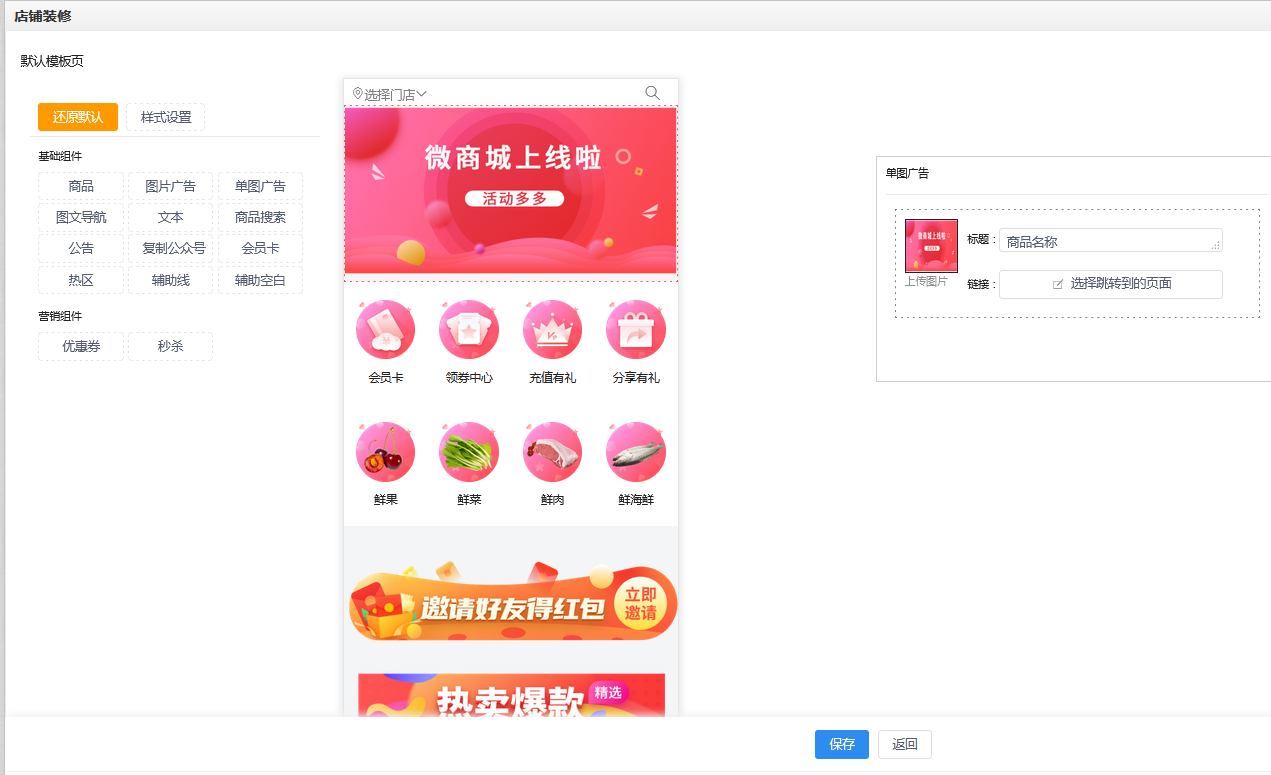This screenshot has height=775, width=1271.
Task: Add the 辅助线 component
Action: [x=171, y=280]
